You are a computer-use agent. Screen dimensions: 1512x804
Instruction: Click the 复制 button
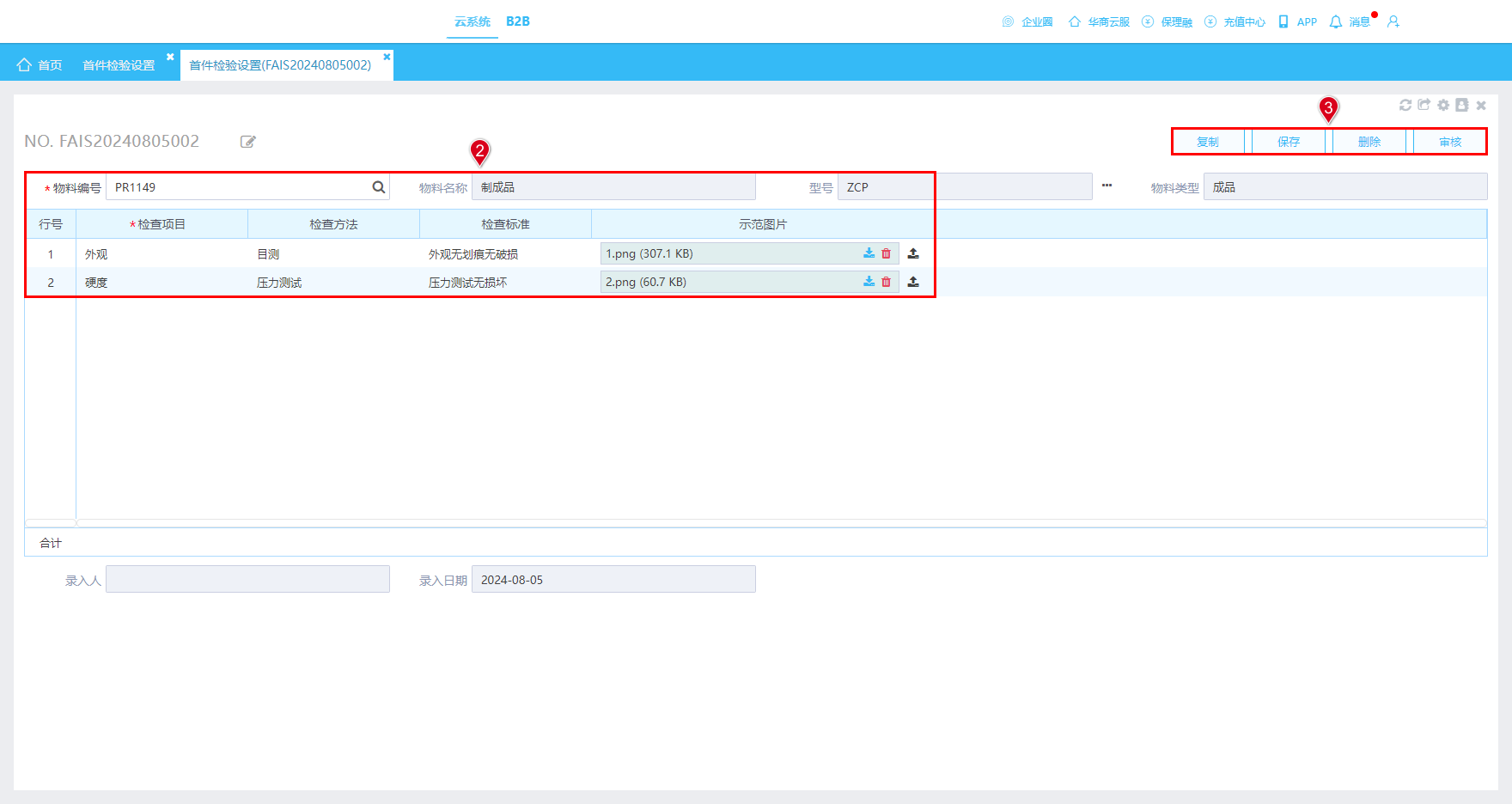click(1208, 142)
